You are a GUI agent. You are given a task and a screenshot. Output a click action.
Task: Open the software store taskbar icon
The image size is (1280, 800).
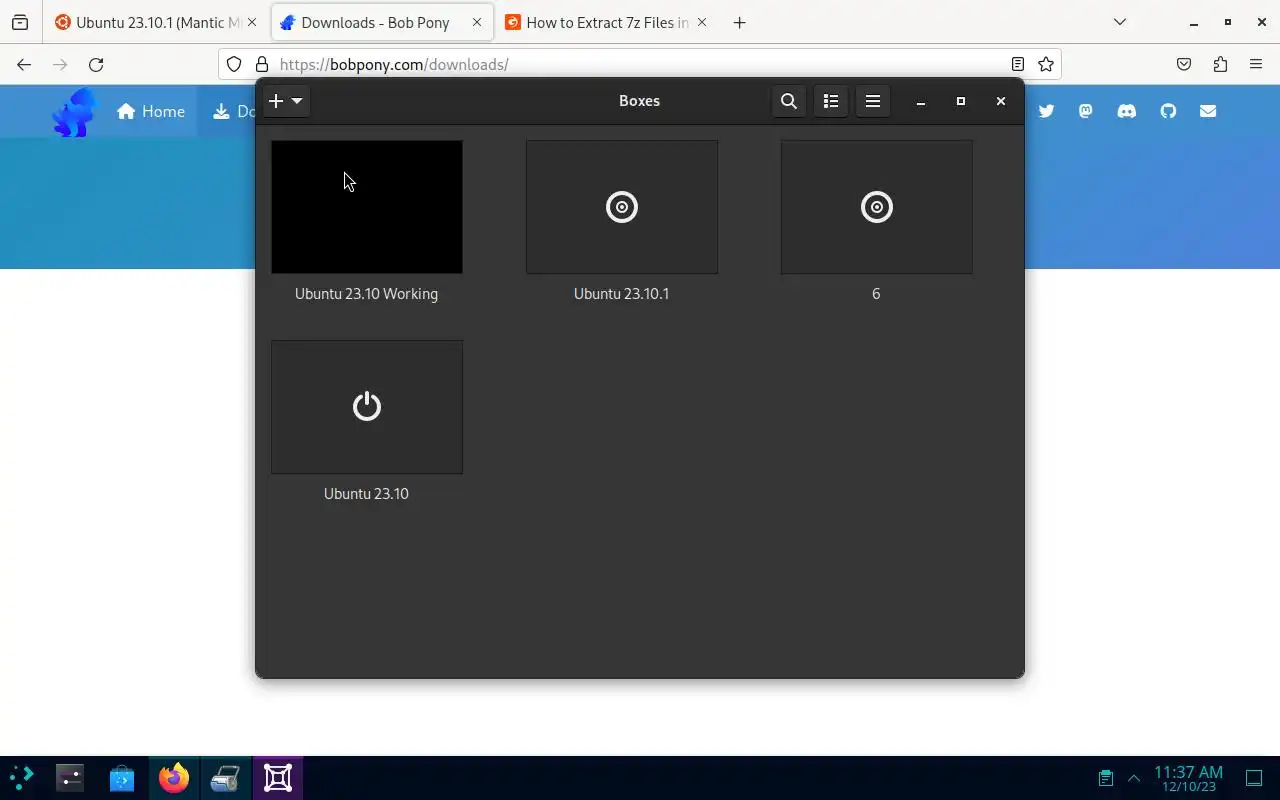pyautogui.click(x=122, y=778)
